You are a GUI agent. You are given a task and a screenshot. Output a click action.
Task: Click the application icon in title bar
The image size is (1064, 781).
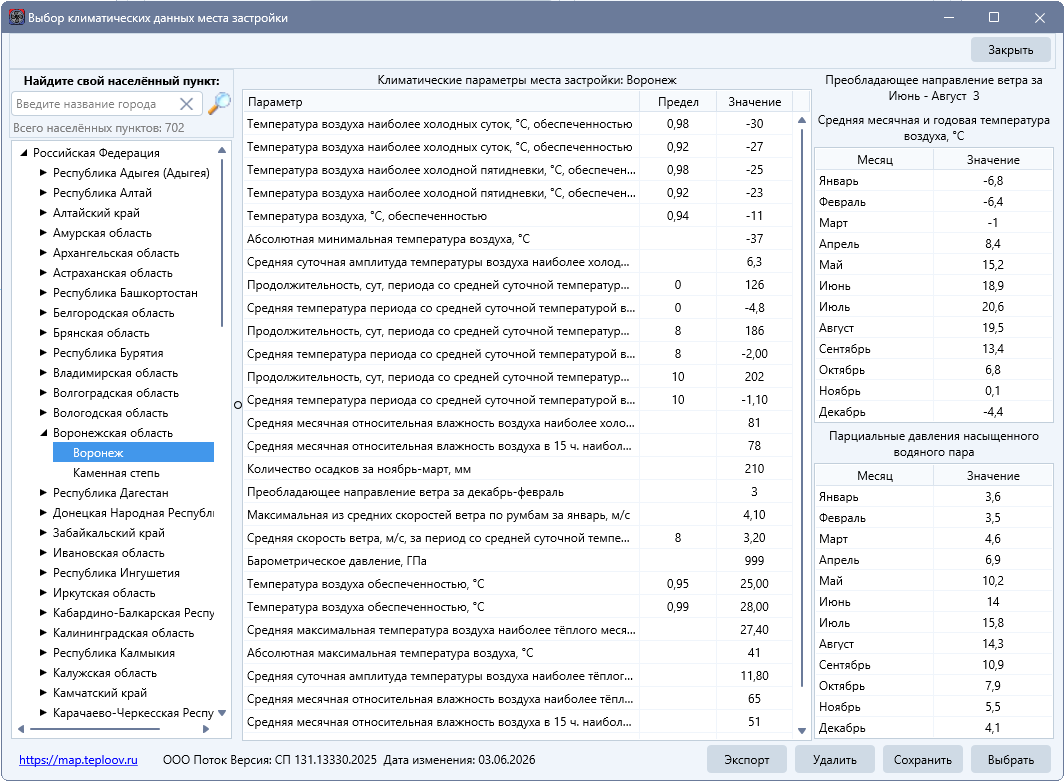(16, 17)
